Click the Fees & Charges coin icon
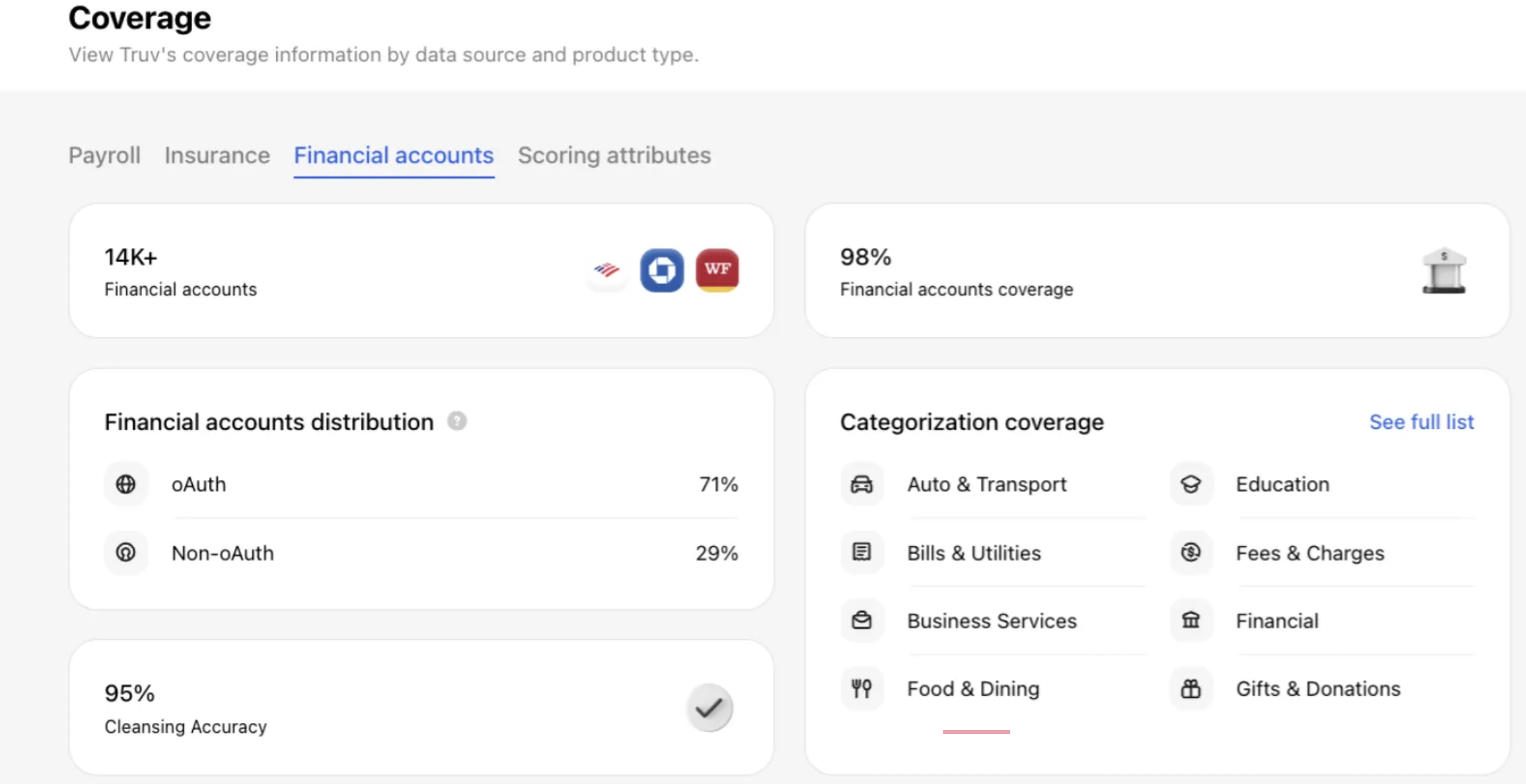This screenshot has width=1526, height=784. pyautogui.click(x=1191, y=552)
